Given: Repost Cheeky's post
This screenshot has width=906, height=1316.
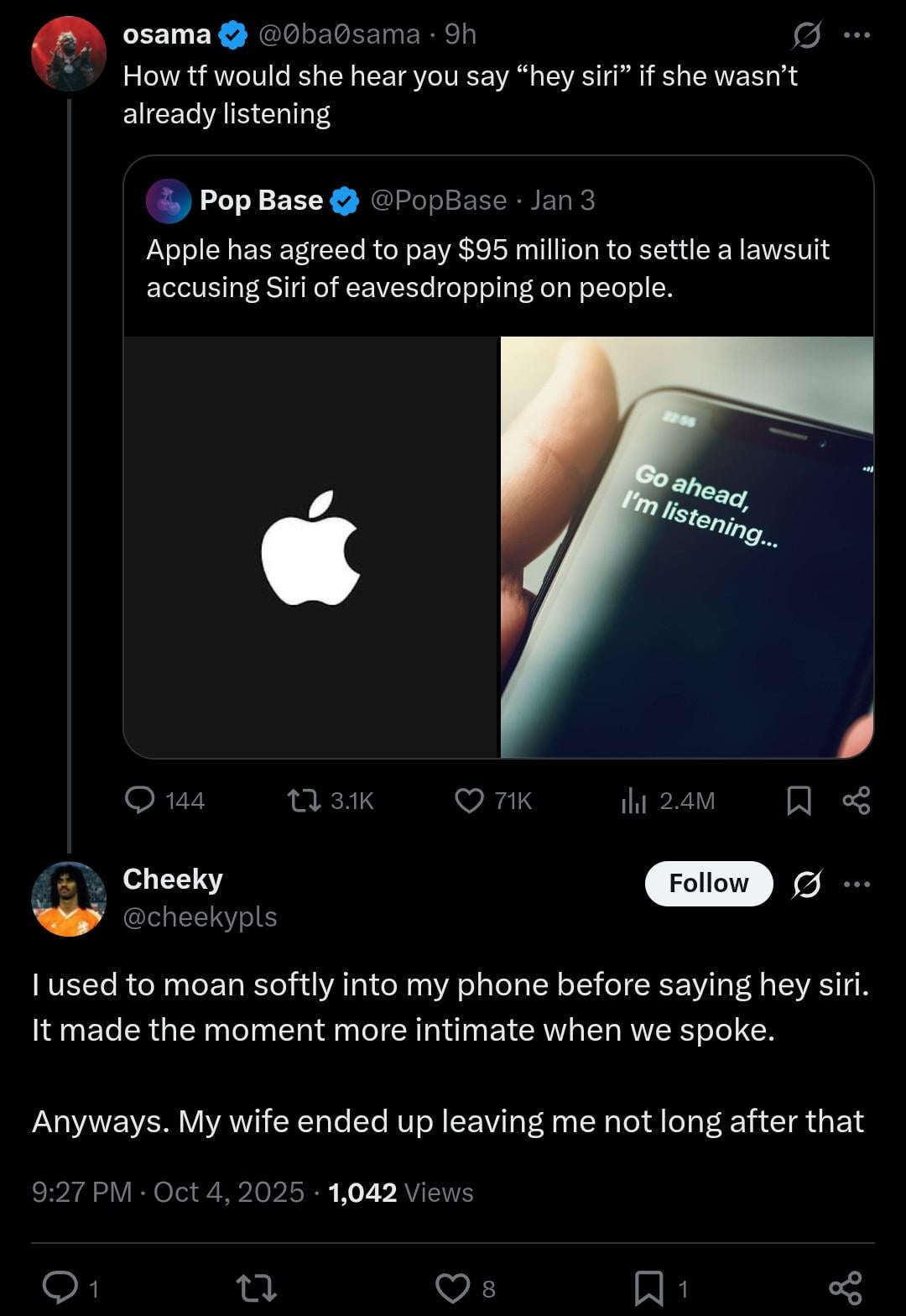Looking at the screenshot, I should click(257, 1287).
